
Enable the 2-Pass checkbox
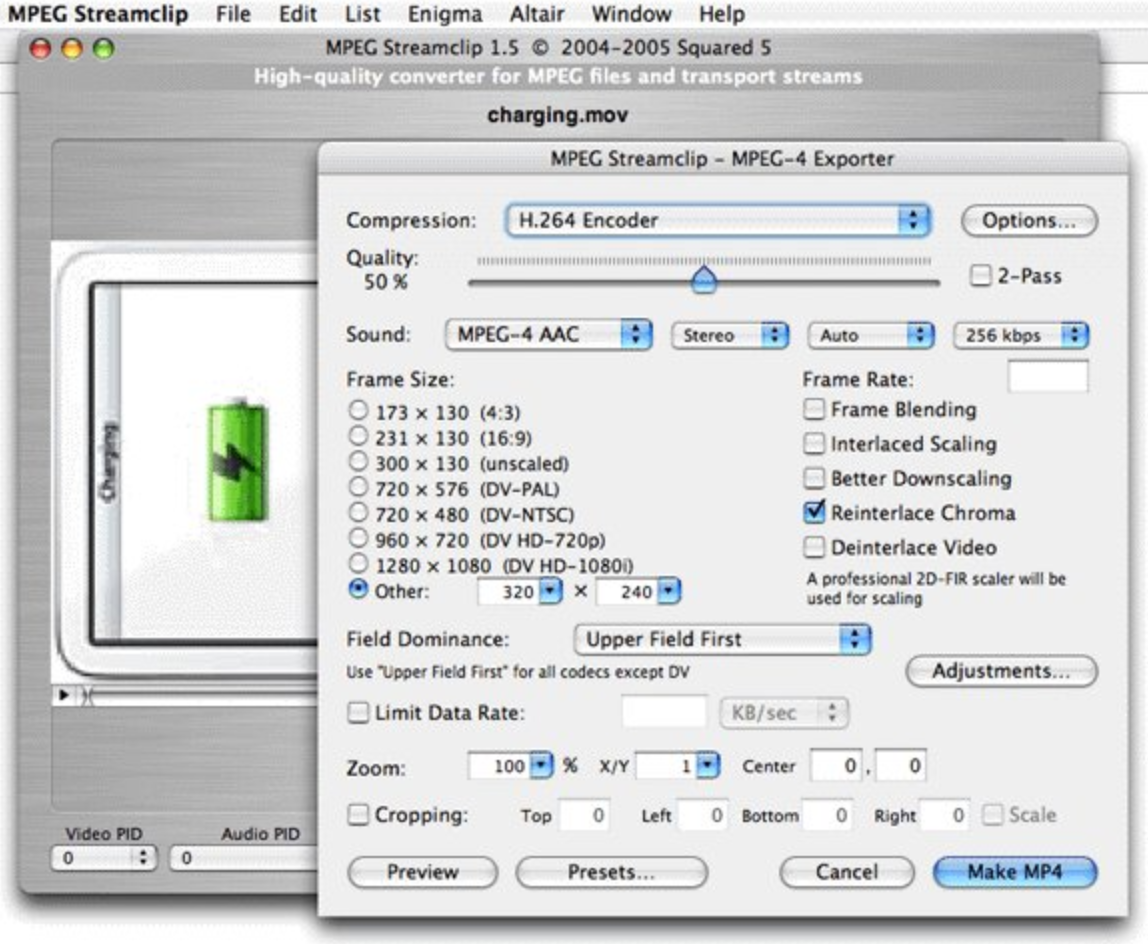(980, 275)
